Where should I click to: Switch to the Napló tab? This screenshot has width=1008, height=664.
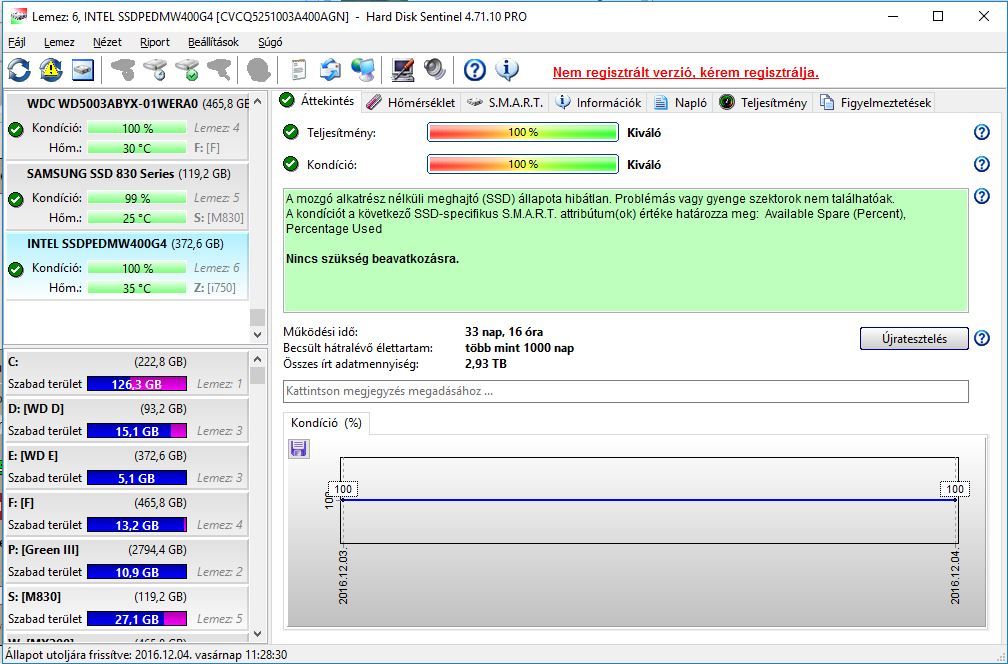[x=681, y=103]
